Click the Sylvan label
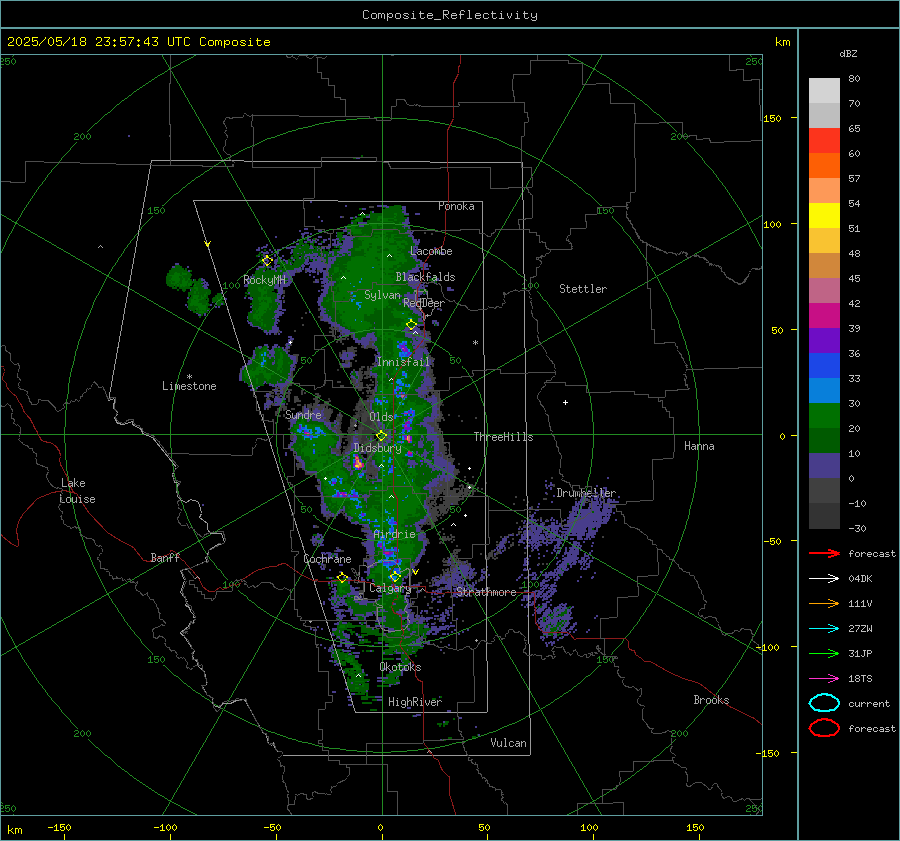900x841 pixels. pyautogui.click(x=382, y=295)
